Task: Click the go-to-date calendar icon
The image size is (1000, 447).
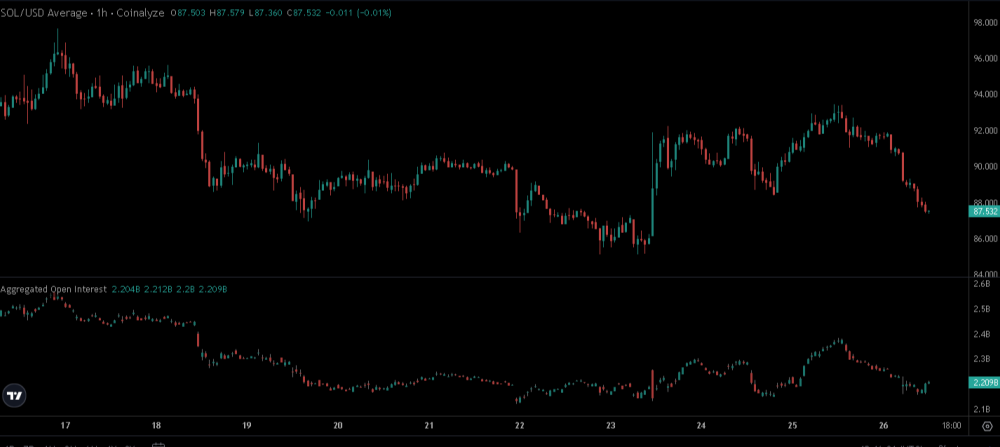Action: coord(160,442)
